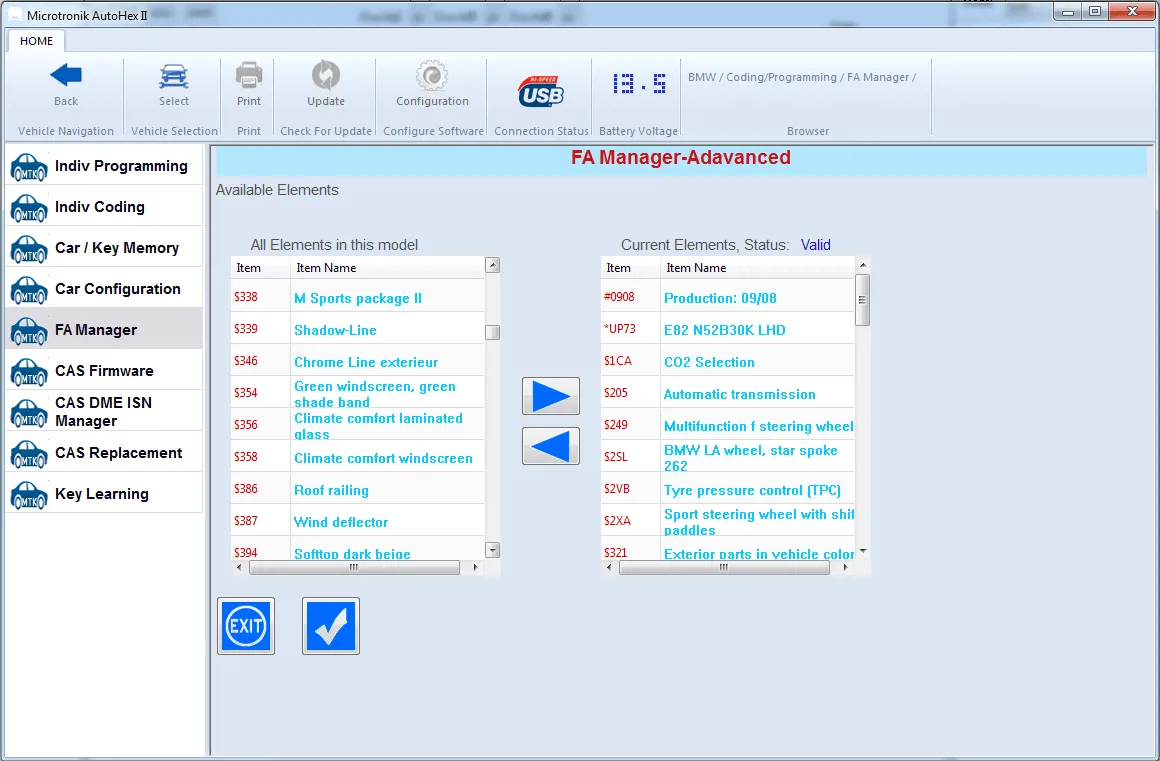Screen dimensions: 1160x761
Task: Select 'Shadow-Line' element
Action: [x=358, y=330]
